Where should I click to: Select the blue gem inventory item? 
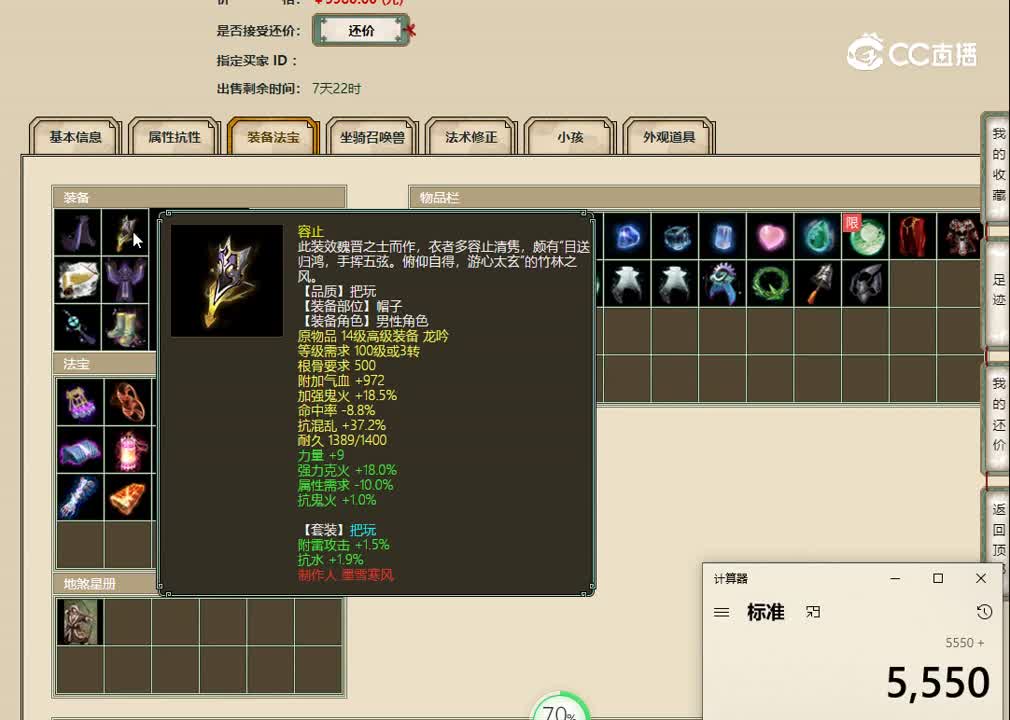click(x=627, y=236)
